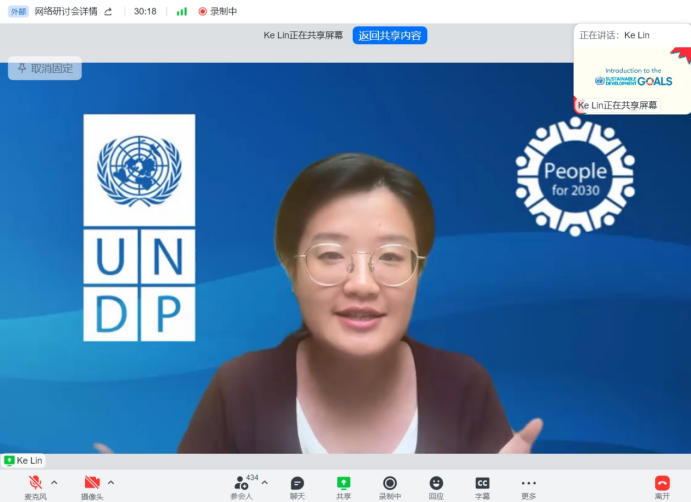Viewport: 691px width, 502px height.
Task: Click the meeting timer 30:18
Action: 145,11
